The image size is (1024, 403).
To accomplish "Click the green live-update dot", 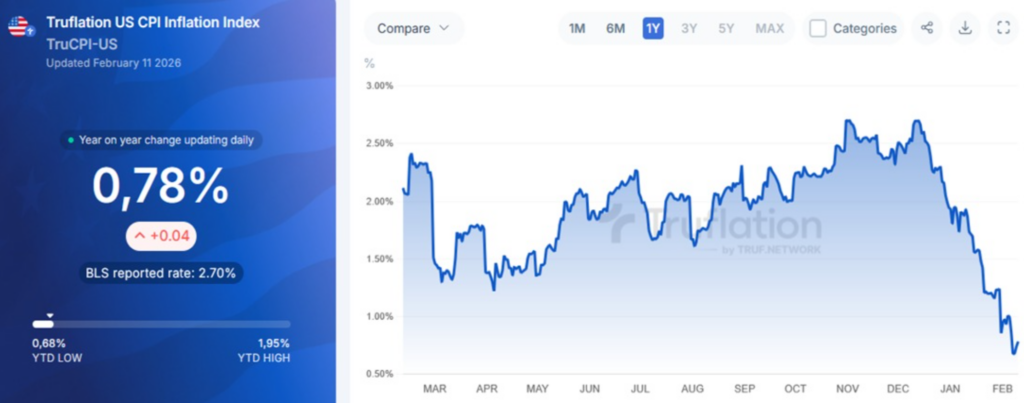I will [70, 141].
